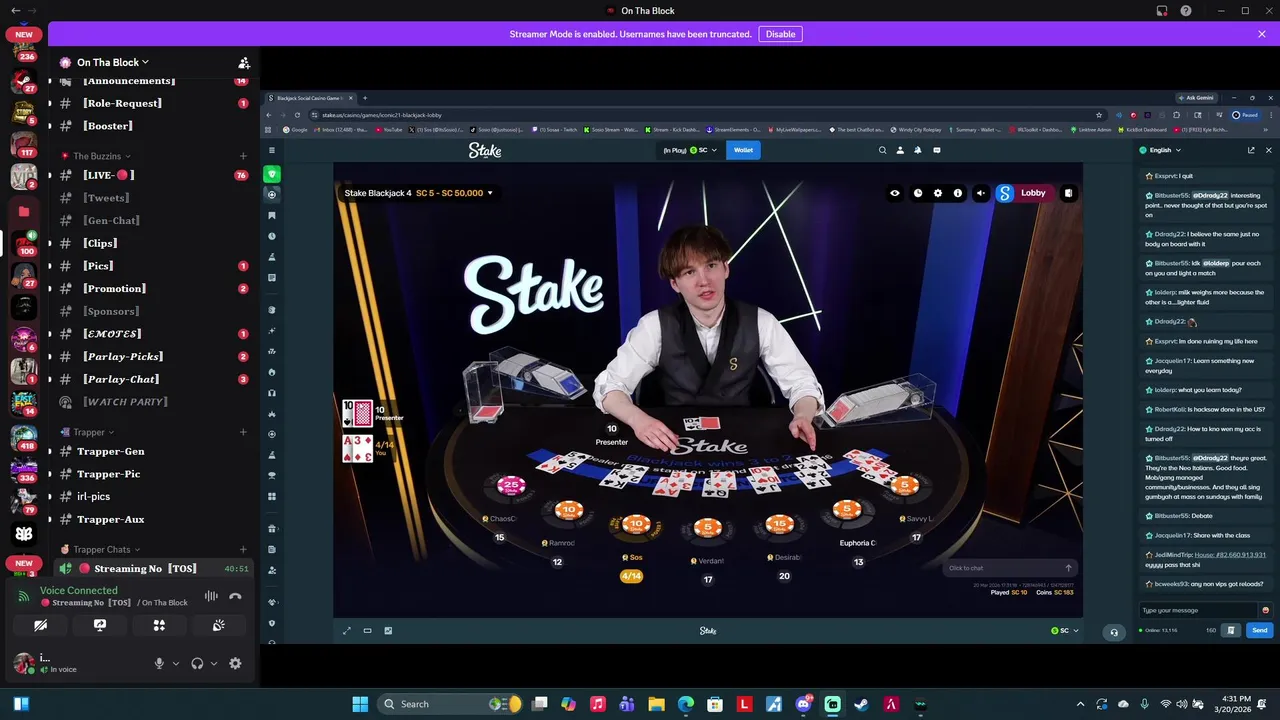Click the exit door icon beside Lobby
Screen dimensions: 1280x720
click(1068, 193)
